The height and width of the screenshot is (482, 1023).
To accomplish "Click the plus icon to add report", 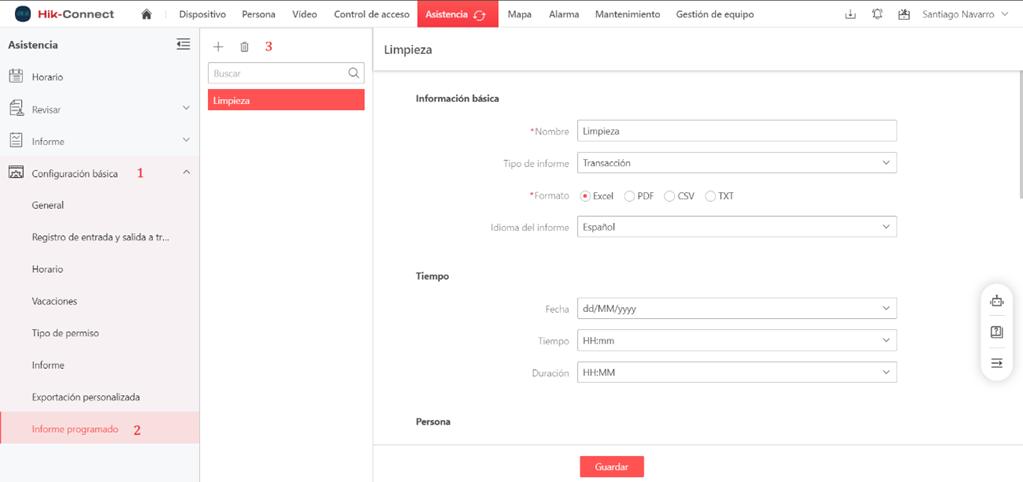I will [x=219, y=47].
